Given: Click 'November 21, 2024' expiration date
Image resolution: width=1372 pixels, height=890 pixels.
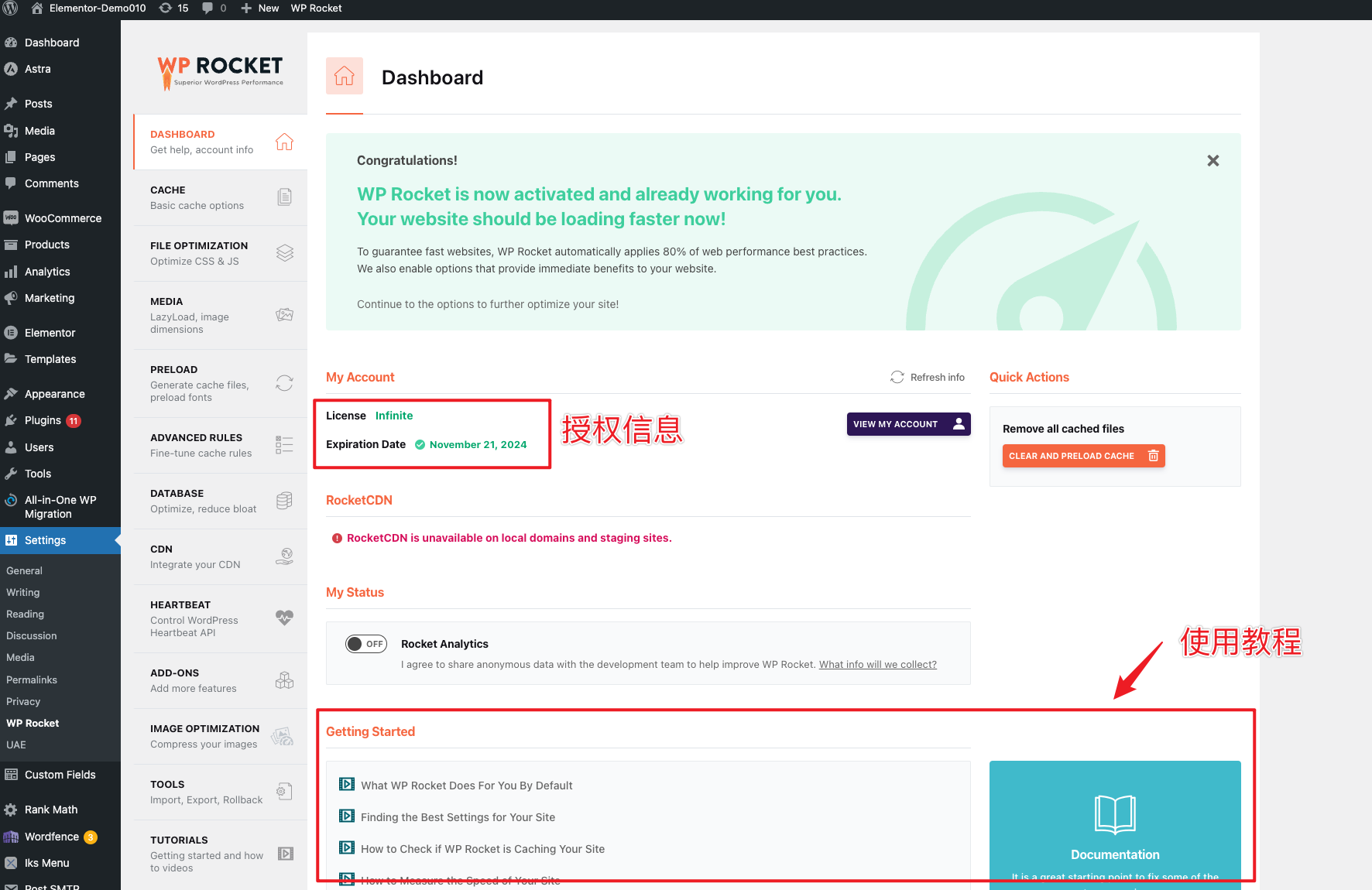Looking at the screenshot, I should 478,444.
